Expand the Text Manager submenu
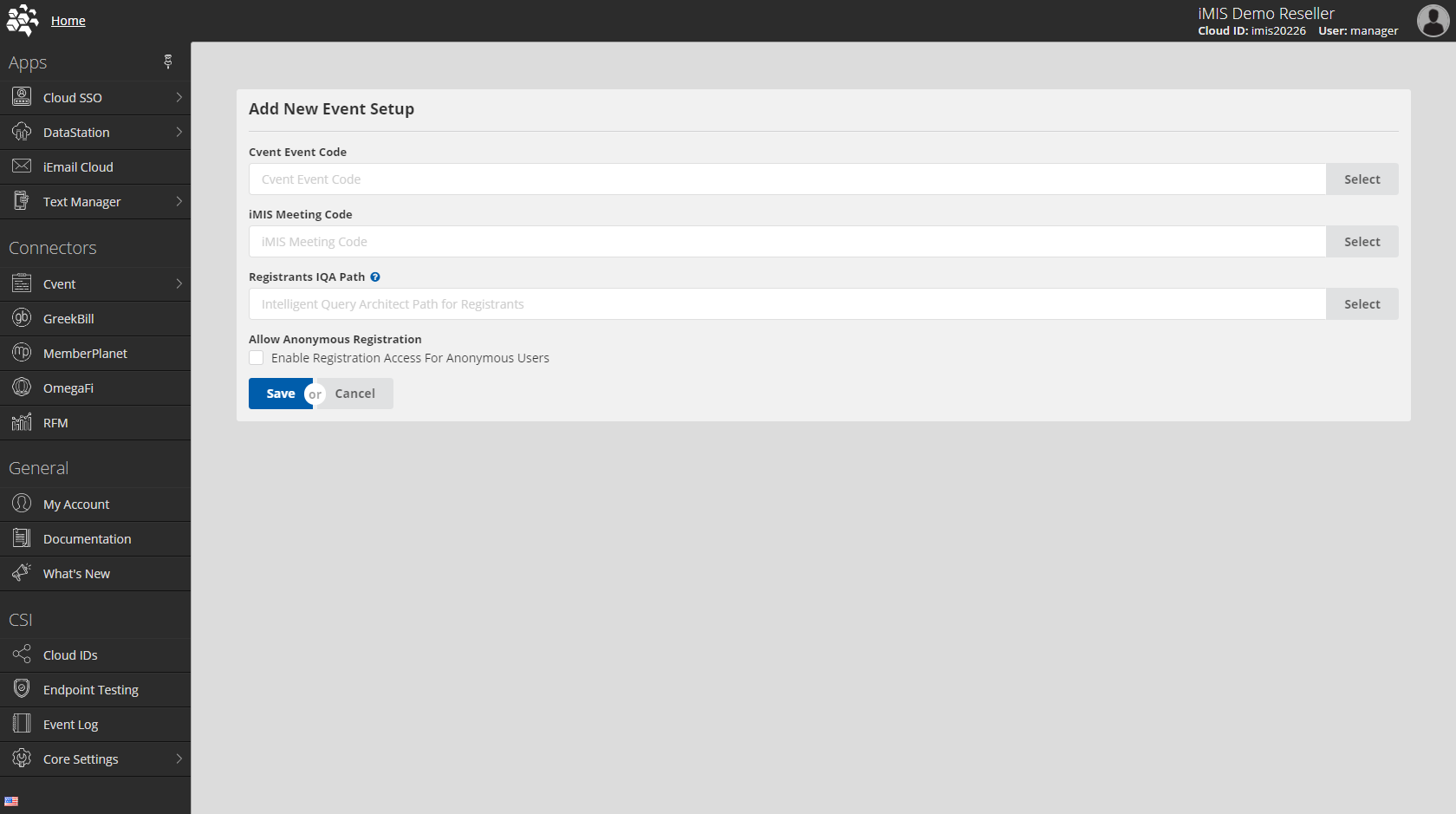Screen dimensions: 1456x814 click(179, 201)
